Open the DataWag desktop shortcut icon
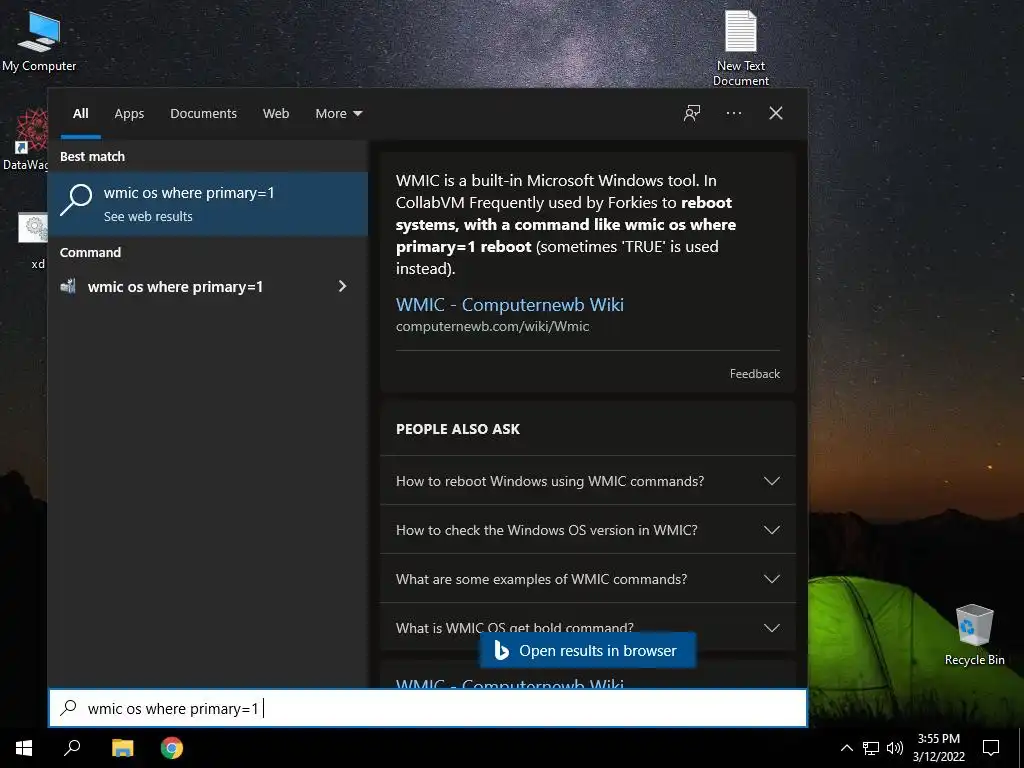 coord(26,140)
